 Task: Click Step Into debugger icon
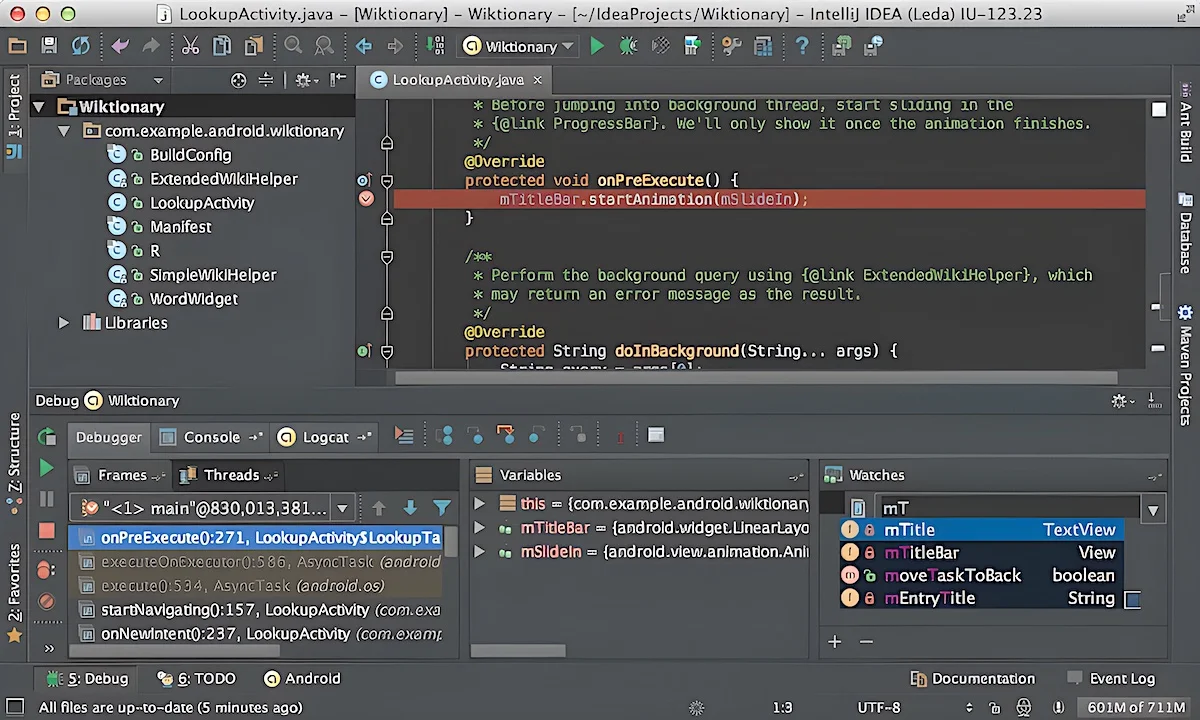coord(476,435)
